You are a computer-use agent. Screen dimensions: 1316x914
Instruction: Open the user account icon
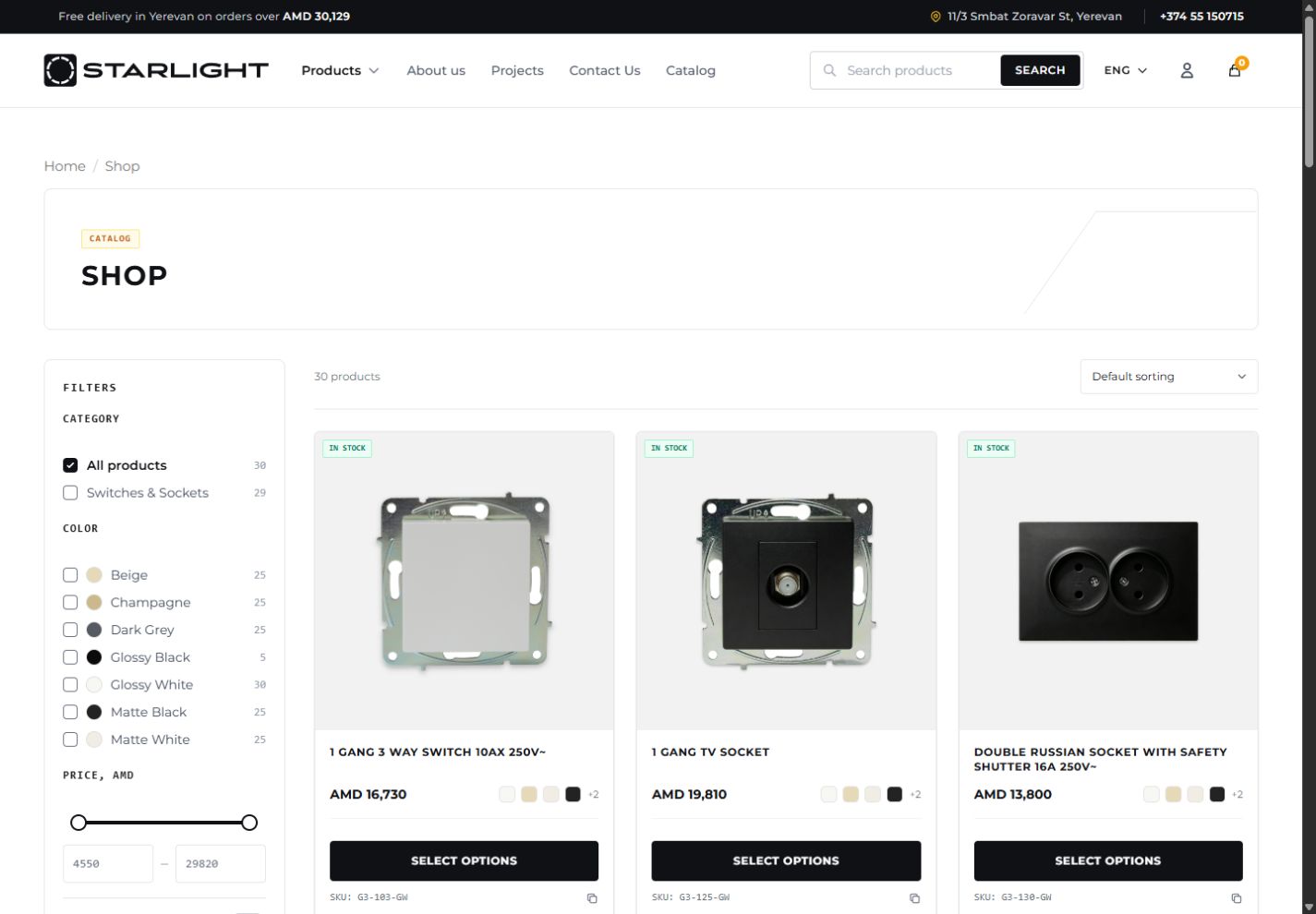pos(1187,70)
